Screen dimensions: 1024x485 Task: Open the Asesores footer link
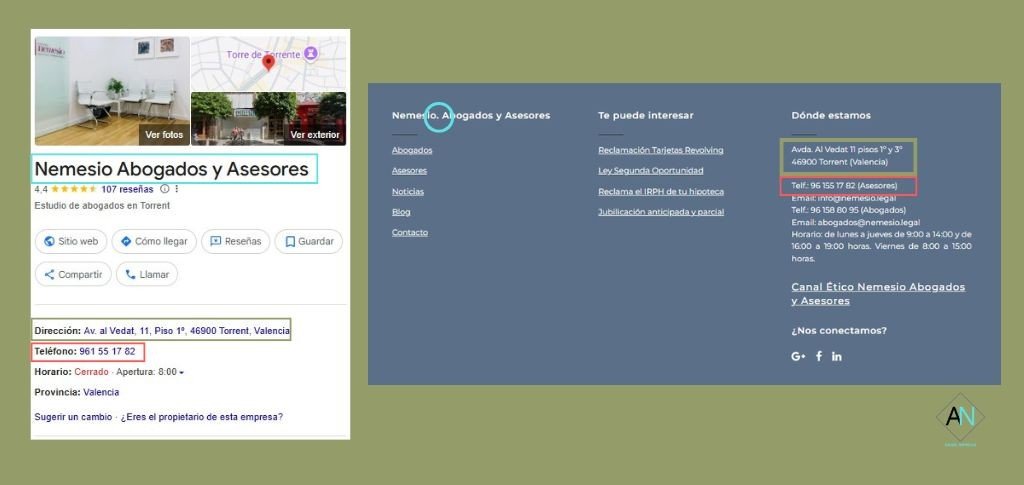tap(409, 170)
